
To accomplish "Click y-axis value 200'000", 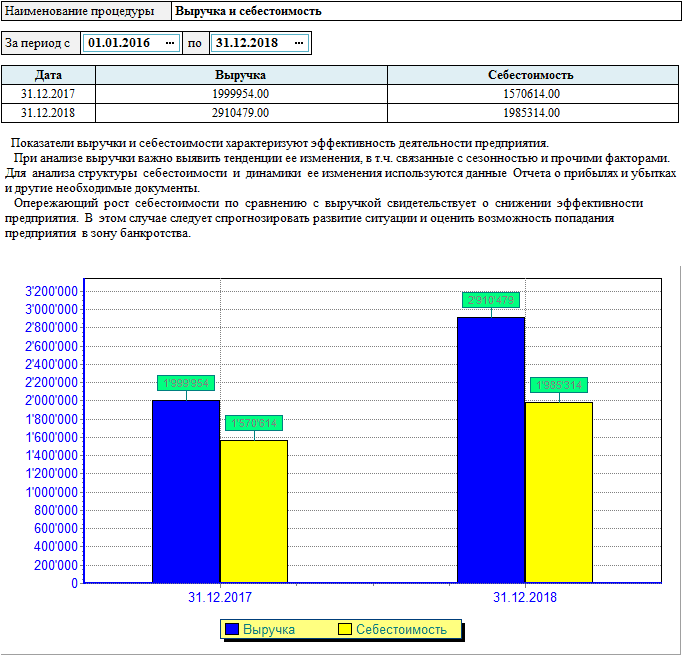I will coord(55,565).
